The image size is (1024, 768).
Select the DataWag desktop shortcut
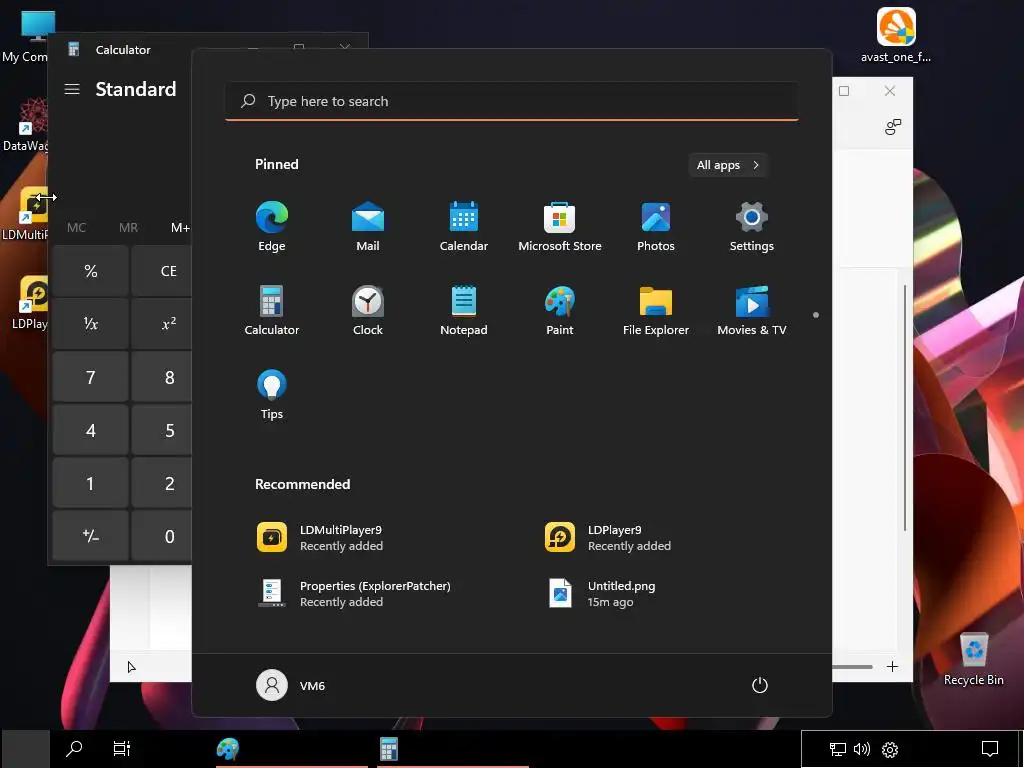24,125
